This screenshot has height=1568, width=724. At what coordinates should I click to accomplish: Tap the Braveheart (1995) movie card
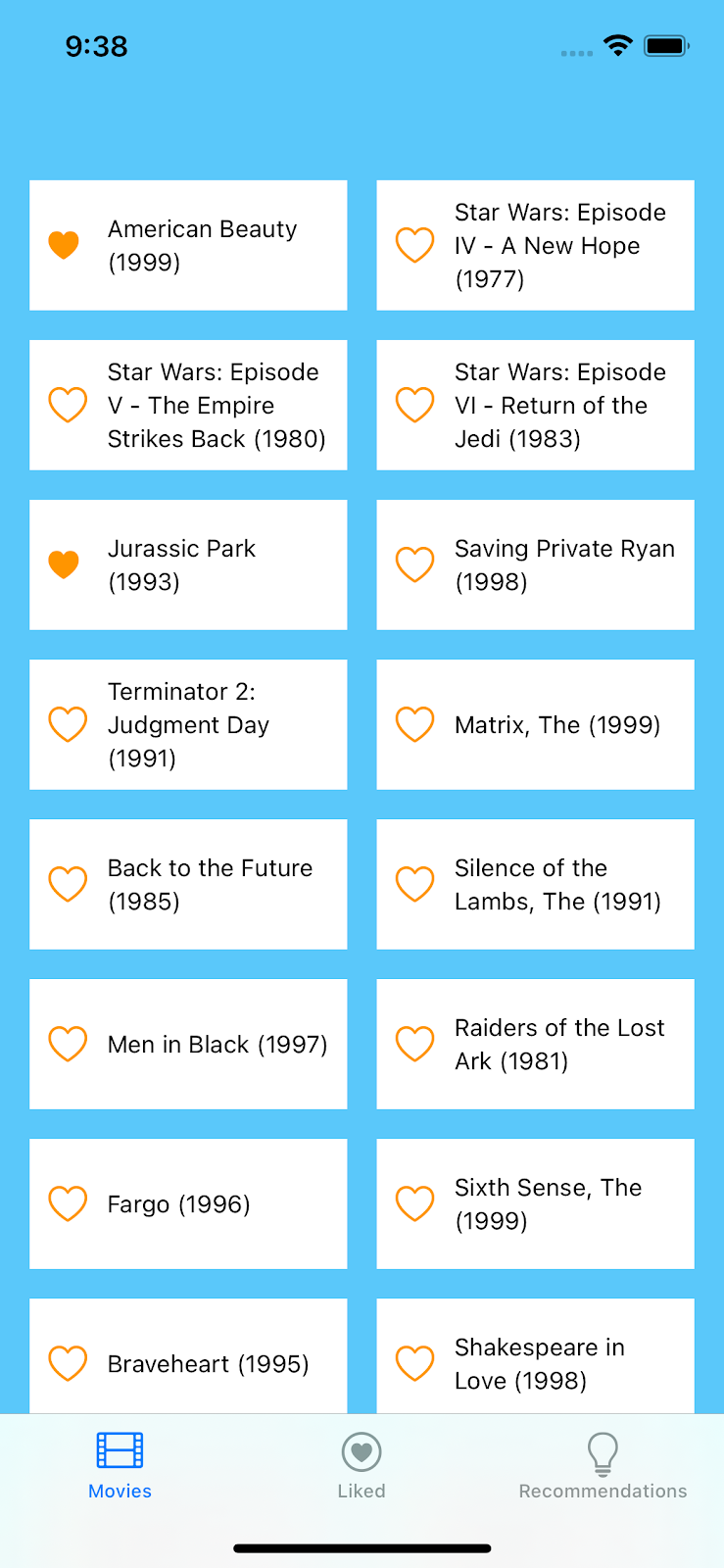point(208,1364)
